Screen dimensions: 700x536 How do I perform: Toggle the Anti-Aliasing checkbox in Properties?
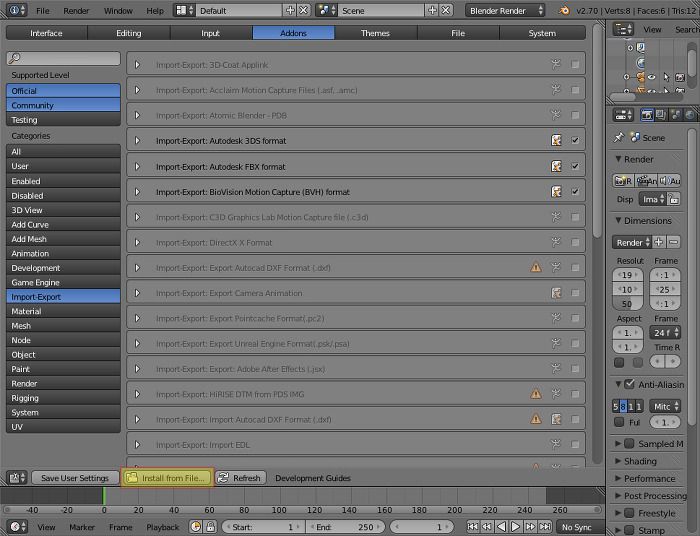(629, 384)
